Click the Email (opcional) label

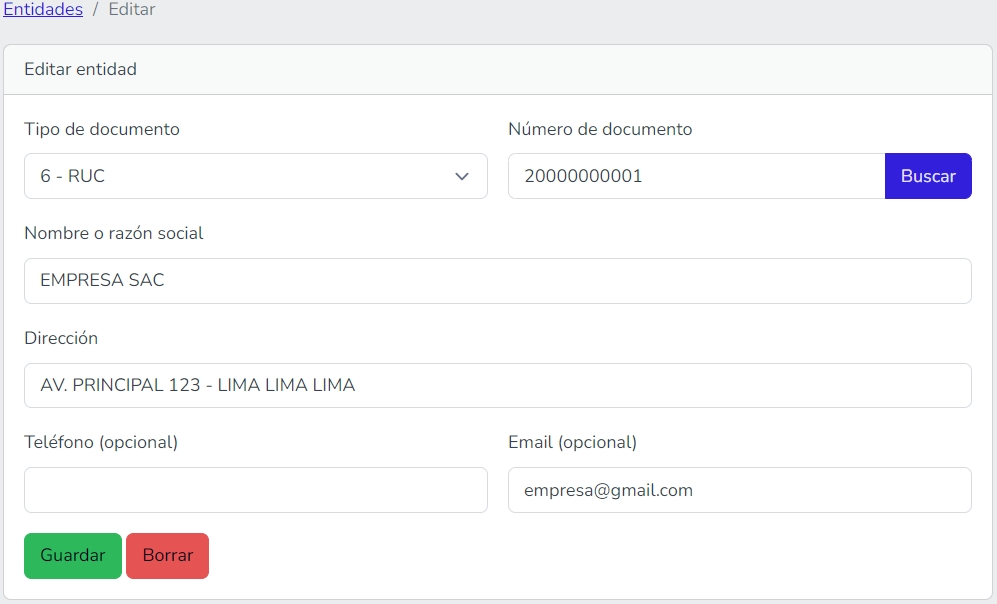(572, 442)
